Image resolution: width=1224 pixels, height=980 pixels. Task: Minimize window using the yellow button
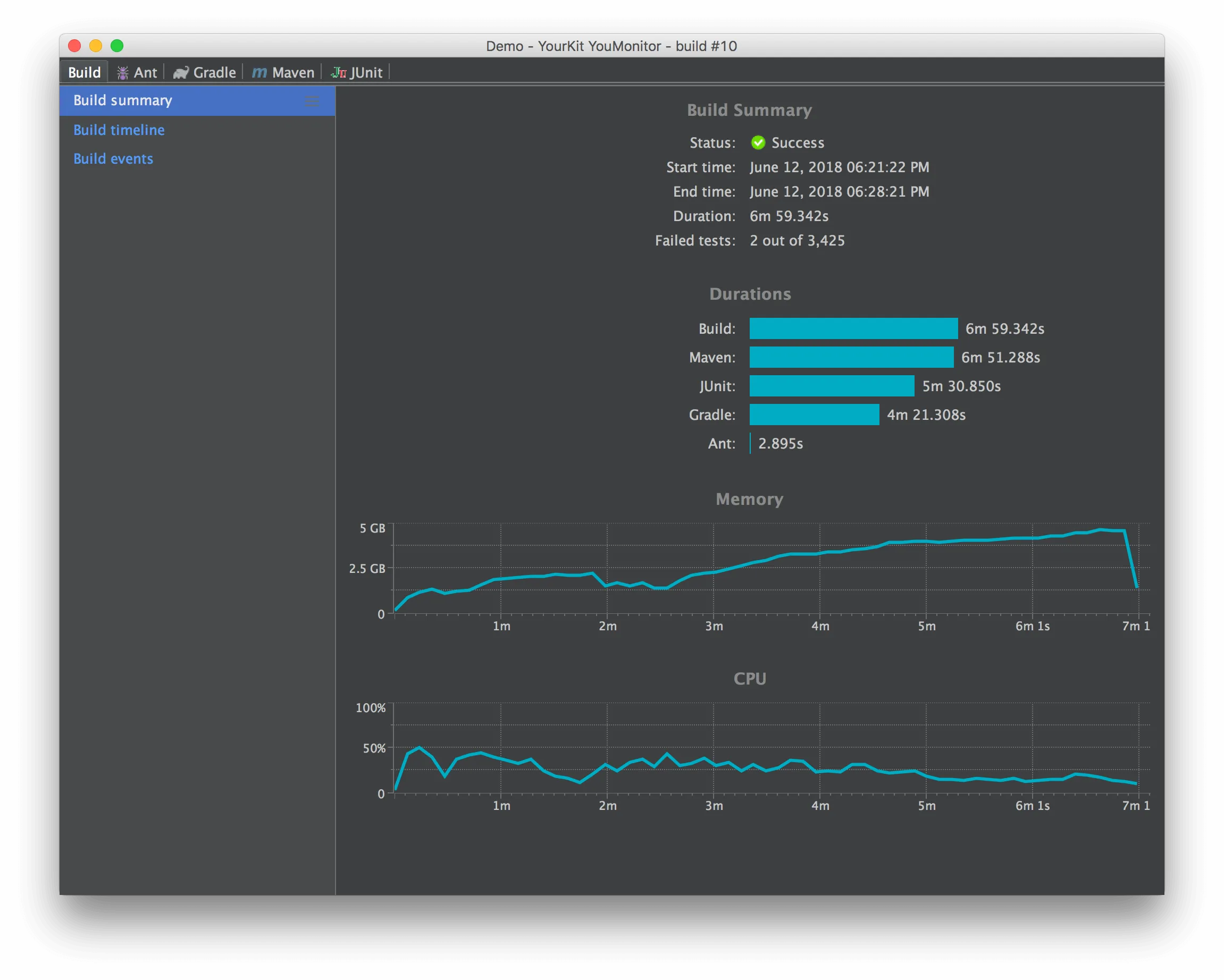[95, 46]
